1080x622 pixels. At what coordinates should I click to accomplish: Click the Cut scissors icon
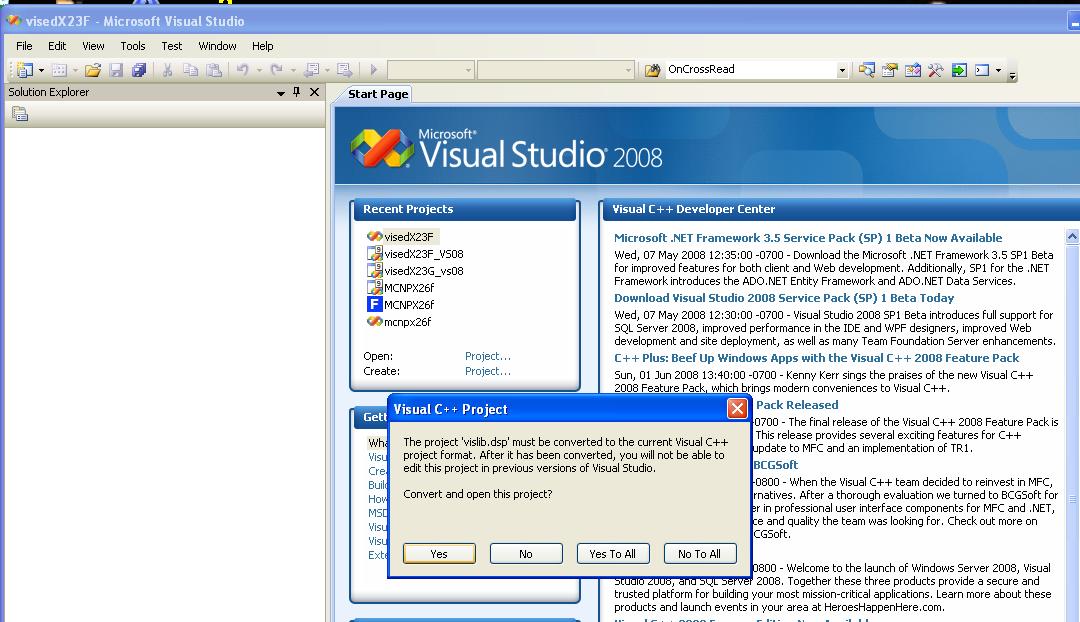[167, 70]
